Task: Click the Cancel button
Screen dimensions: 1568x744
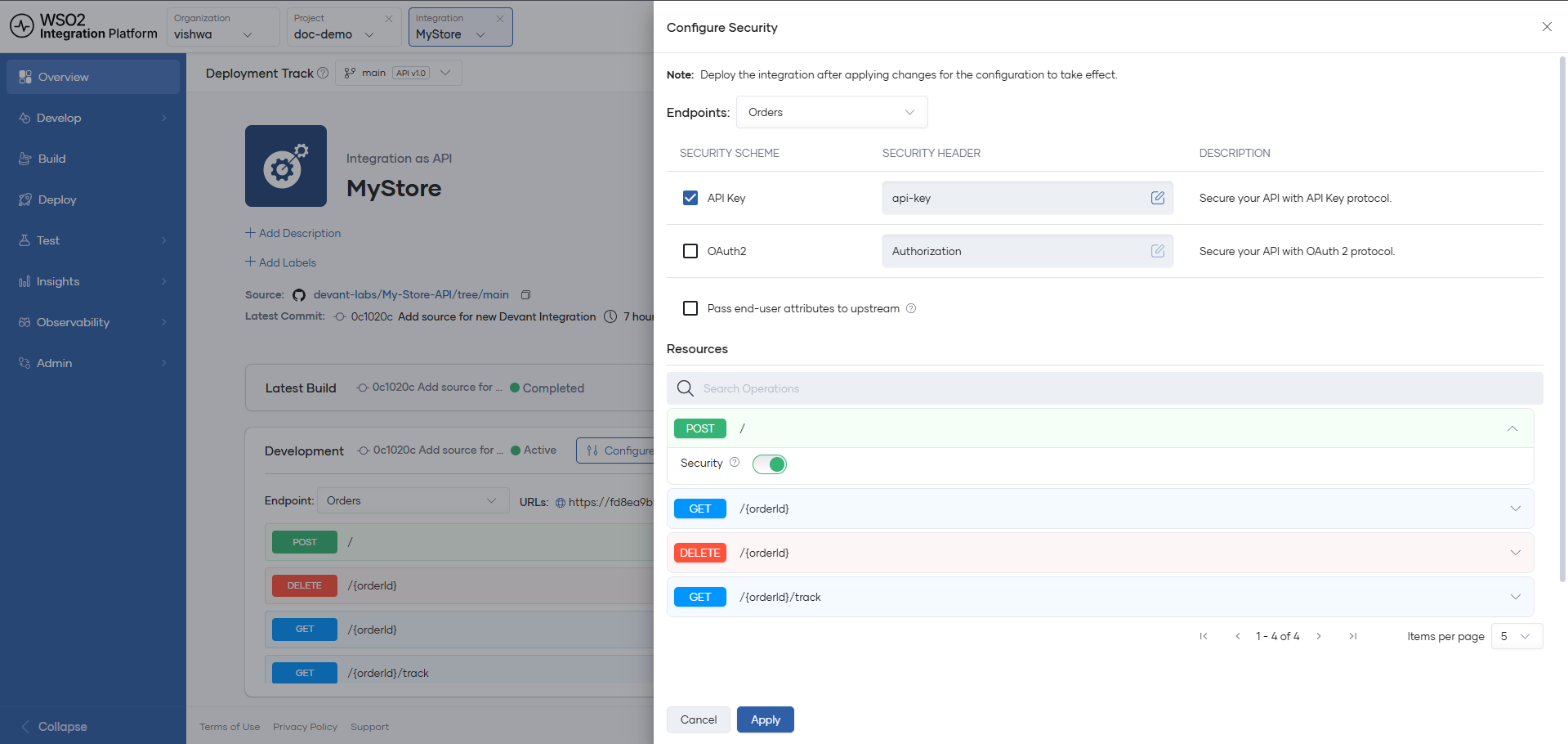Action: coord(699,719)
